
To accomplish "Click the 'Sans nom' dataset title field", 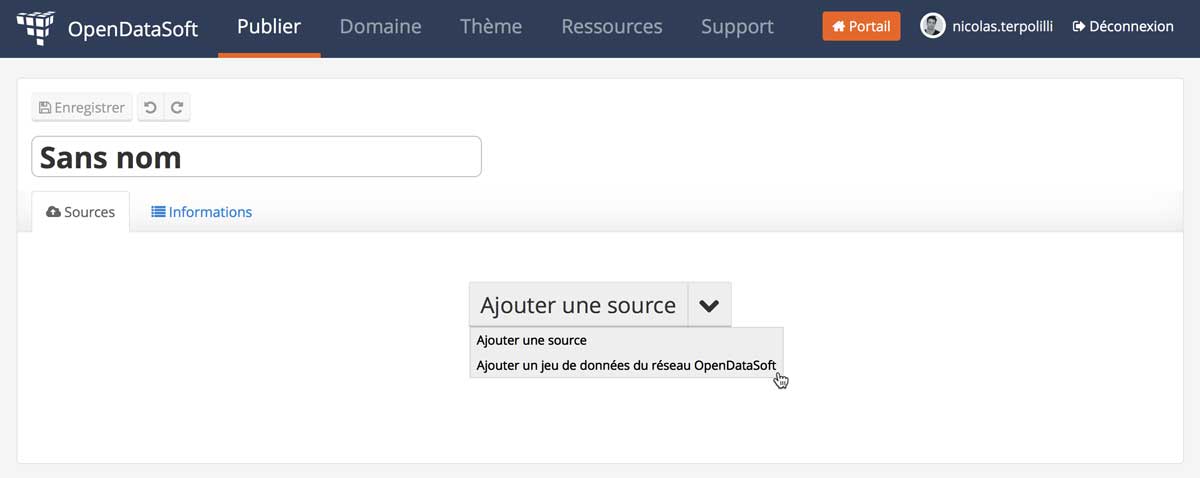I will [256, 157].
